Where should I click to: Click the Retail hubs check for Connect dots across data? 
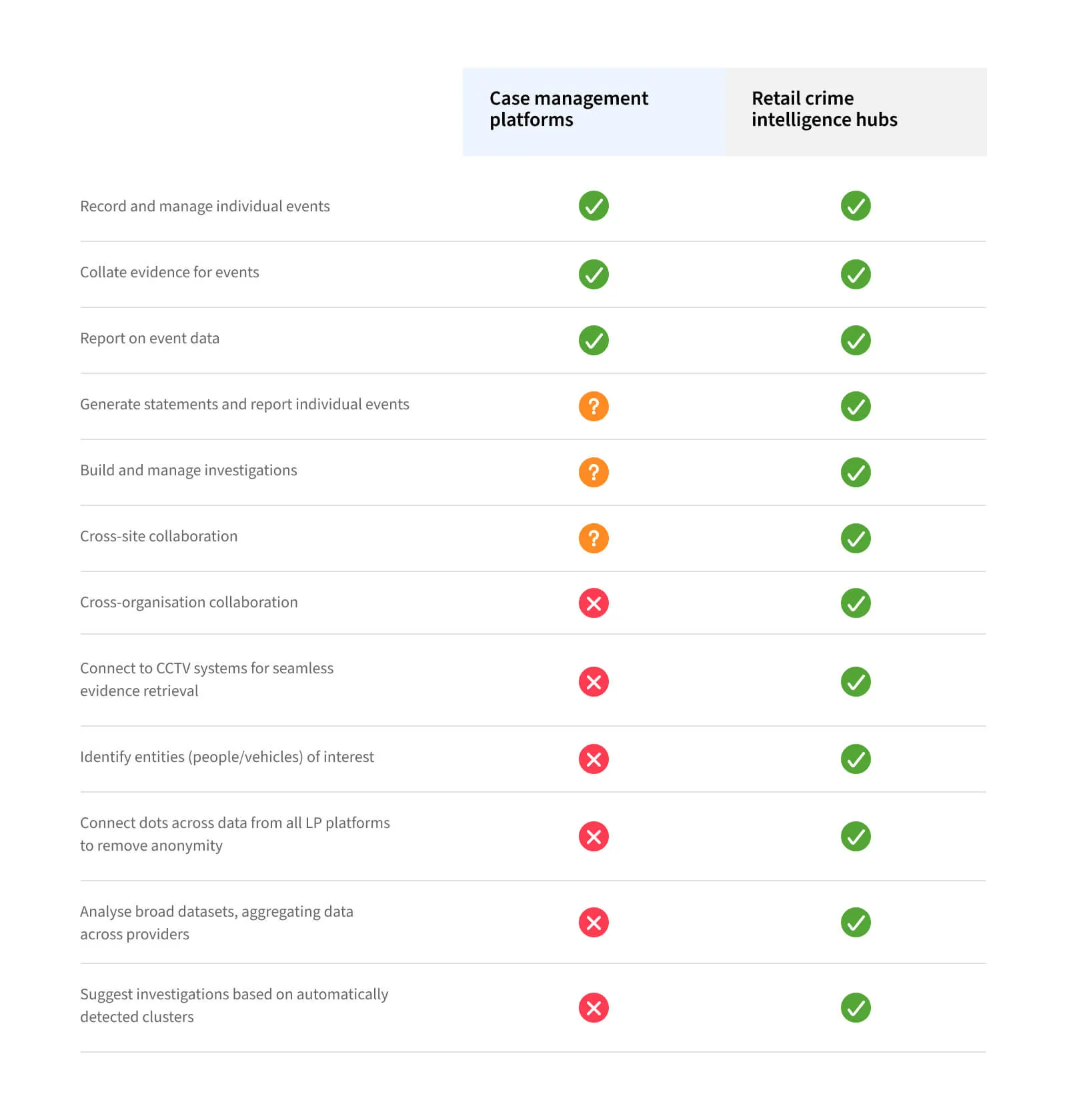[856, 836]
